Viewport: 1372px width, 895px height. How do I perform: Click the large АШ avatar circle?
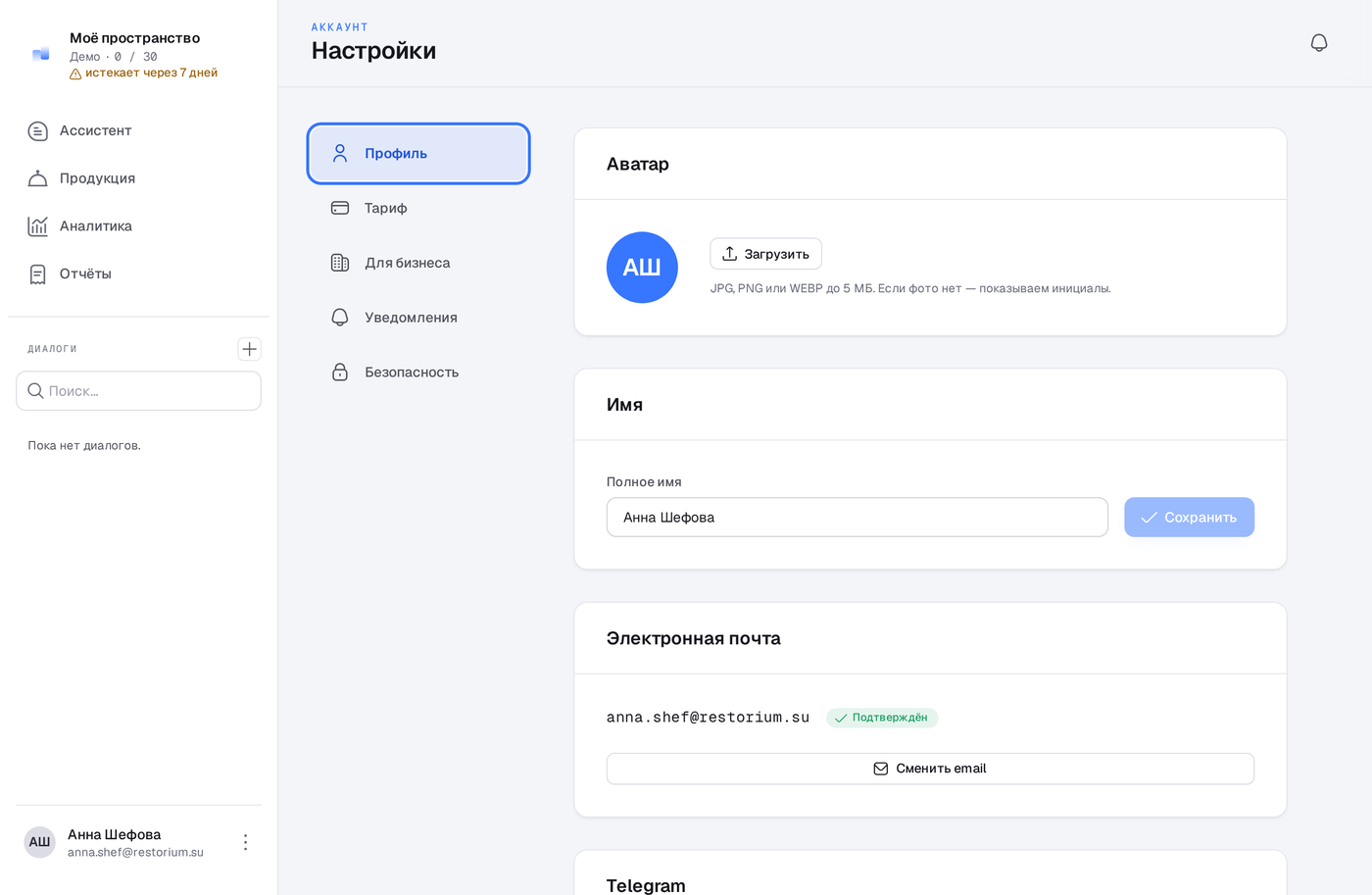point(642,268)
